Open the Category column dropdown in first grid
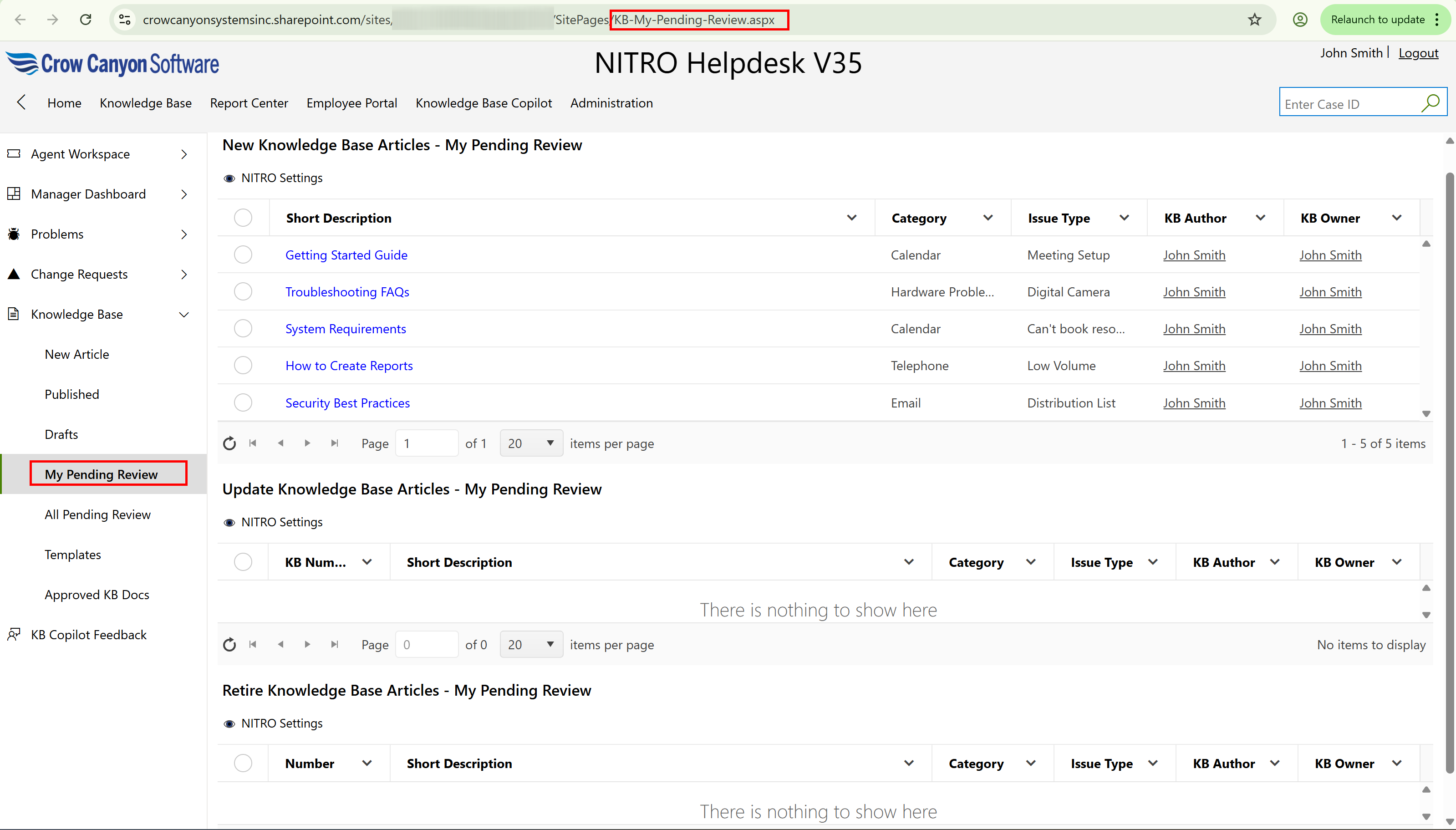This screenshot has height=830, width=1456. click(988, 218)
